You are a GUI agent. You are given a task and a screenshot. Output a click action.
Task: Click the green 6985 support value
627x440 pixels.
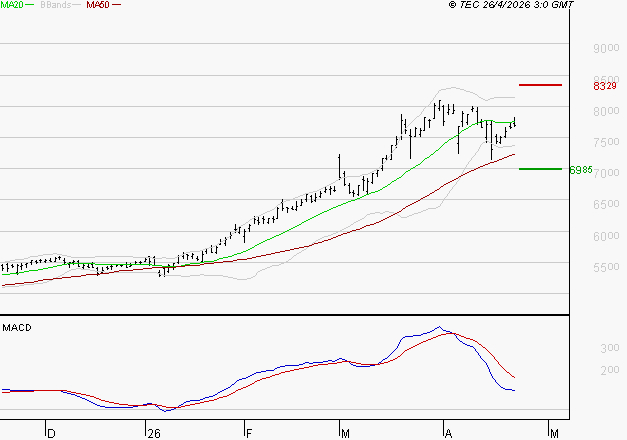(581, 170)
